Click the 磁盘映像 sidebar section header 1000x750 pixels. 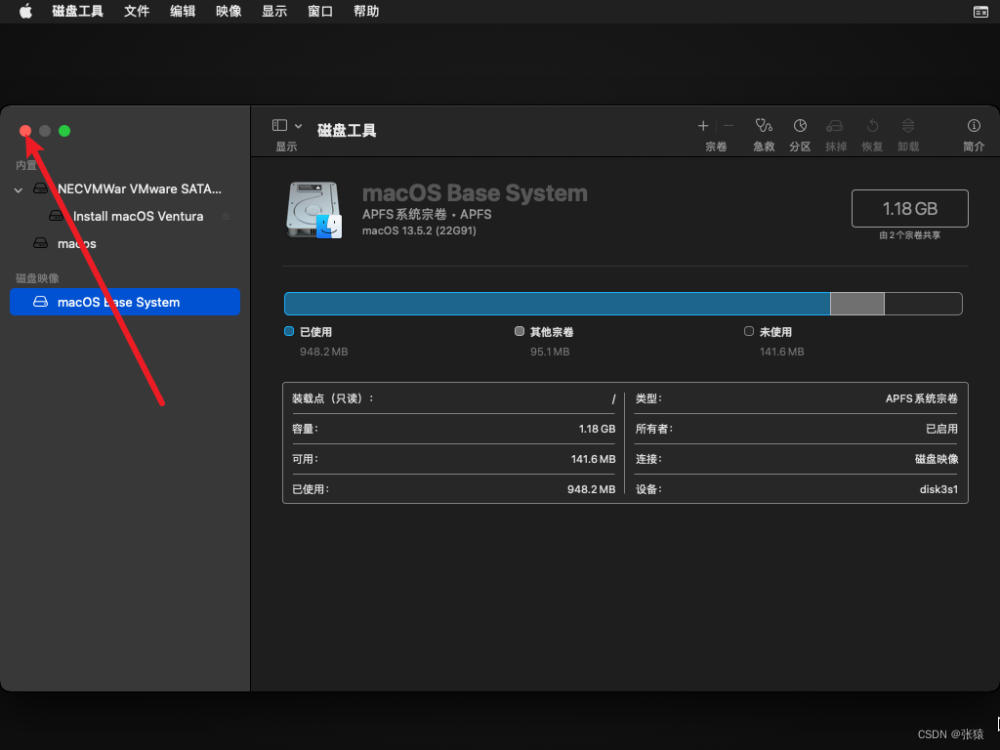tap(37, 278)
